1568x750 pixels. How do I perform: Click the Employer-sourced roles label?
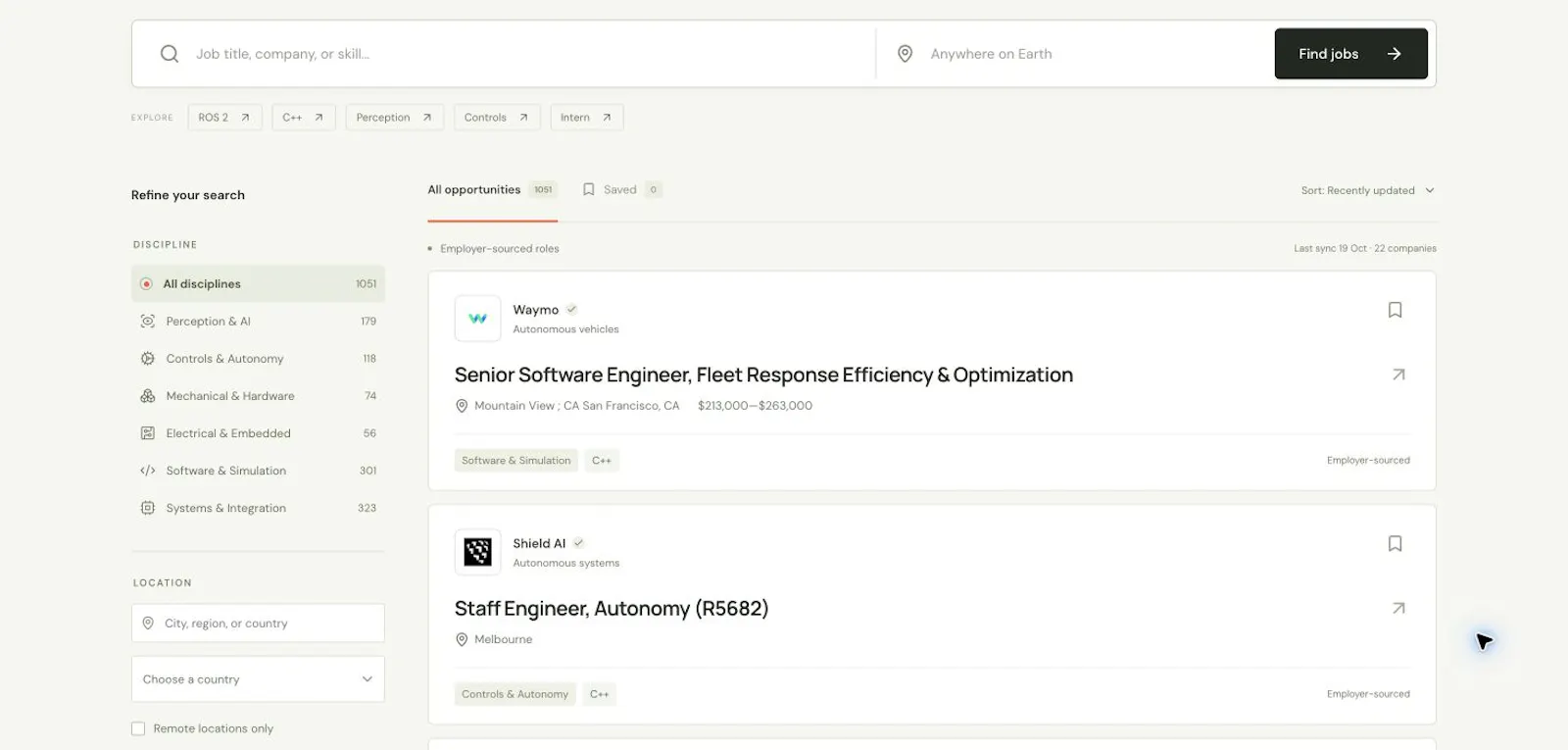(500, 249)
